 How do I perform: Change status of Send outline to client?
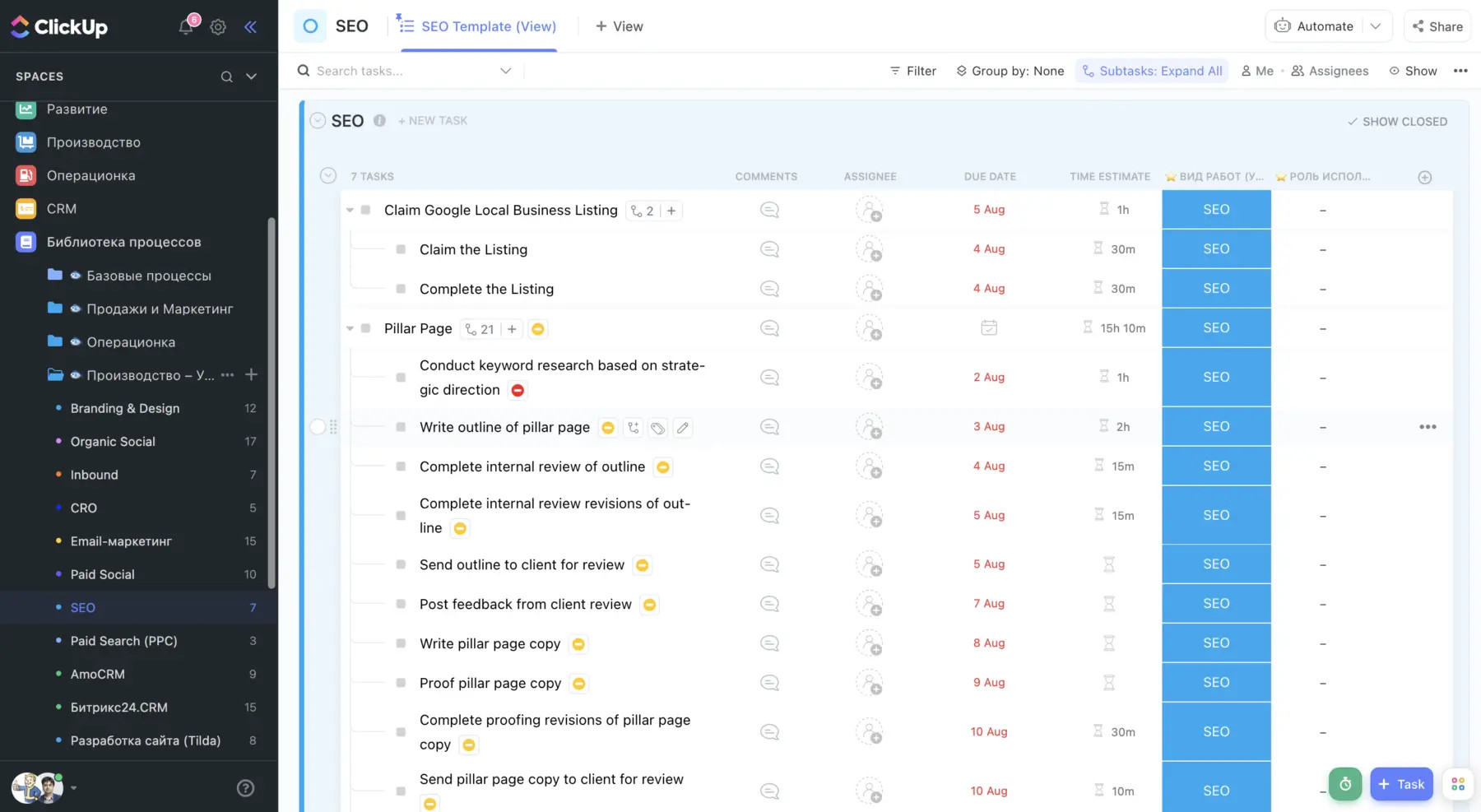tap(401, 564)
